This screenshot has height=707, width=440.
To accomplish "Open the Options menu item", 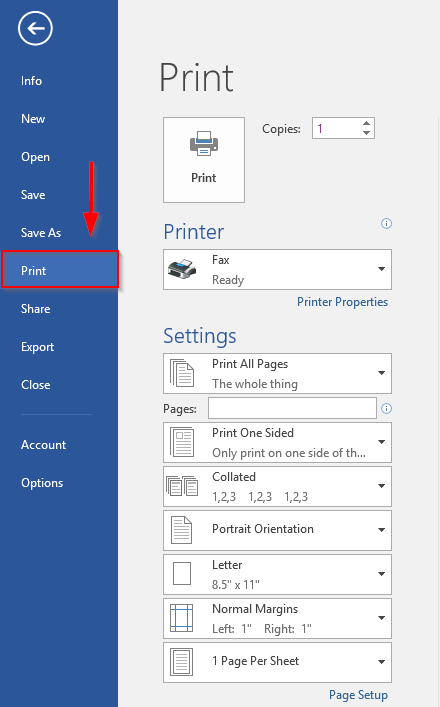I will pyautogui.click(x=42, y=482).
